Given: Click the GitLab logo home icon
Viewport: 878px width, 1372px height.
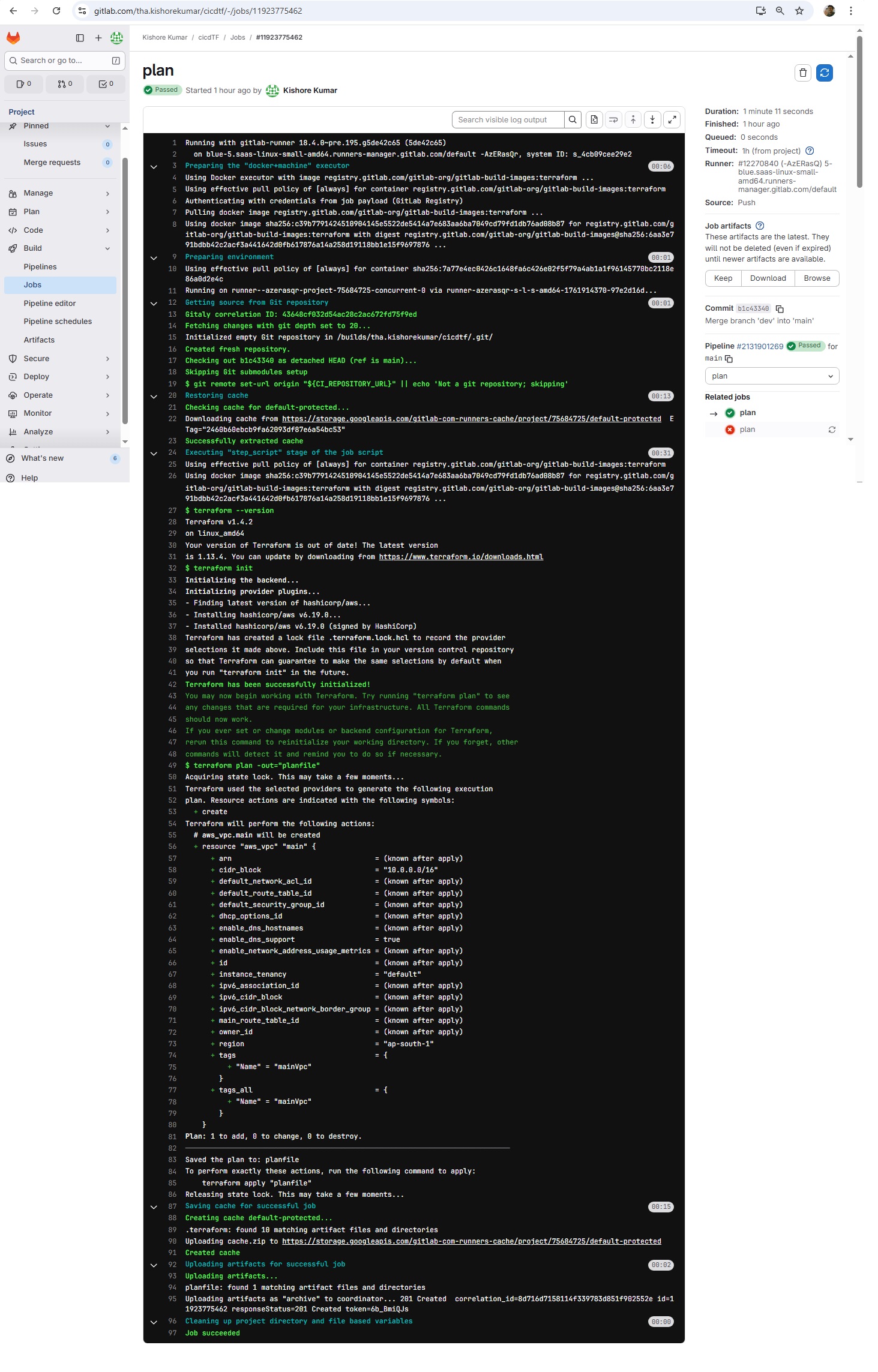Looking at the screenshot, I should [13, 38].
